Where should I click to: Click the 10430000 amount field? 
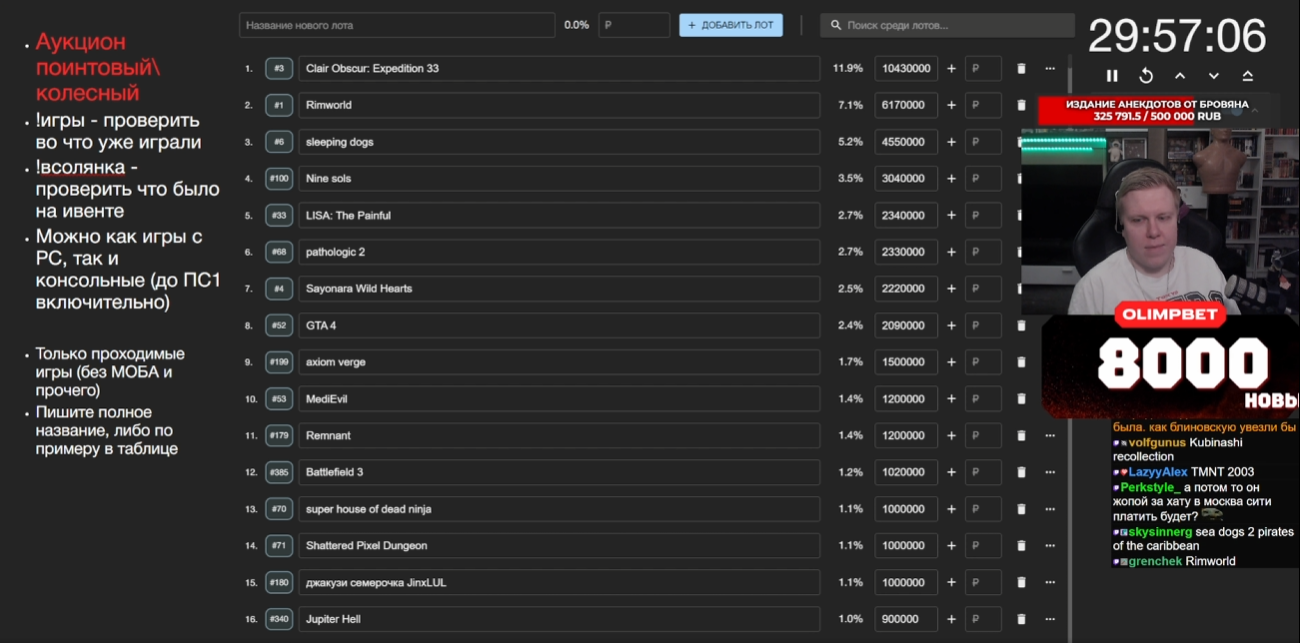(906, 69)
